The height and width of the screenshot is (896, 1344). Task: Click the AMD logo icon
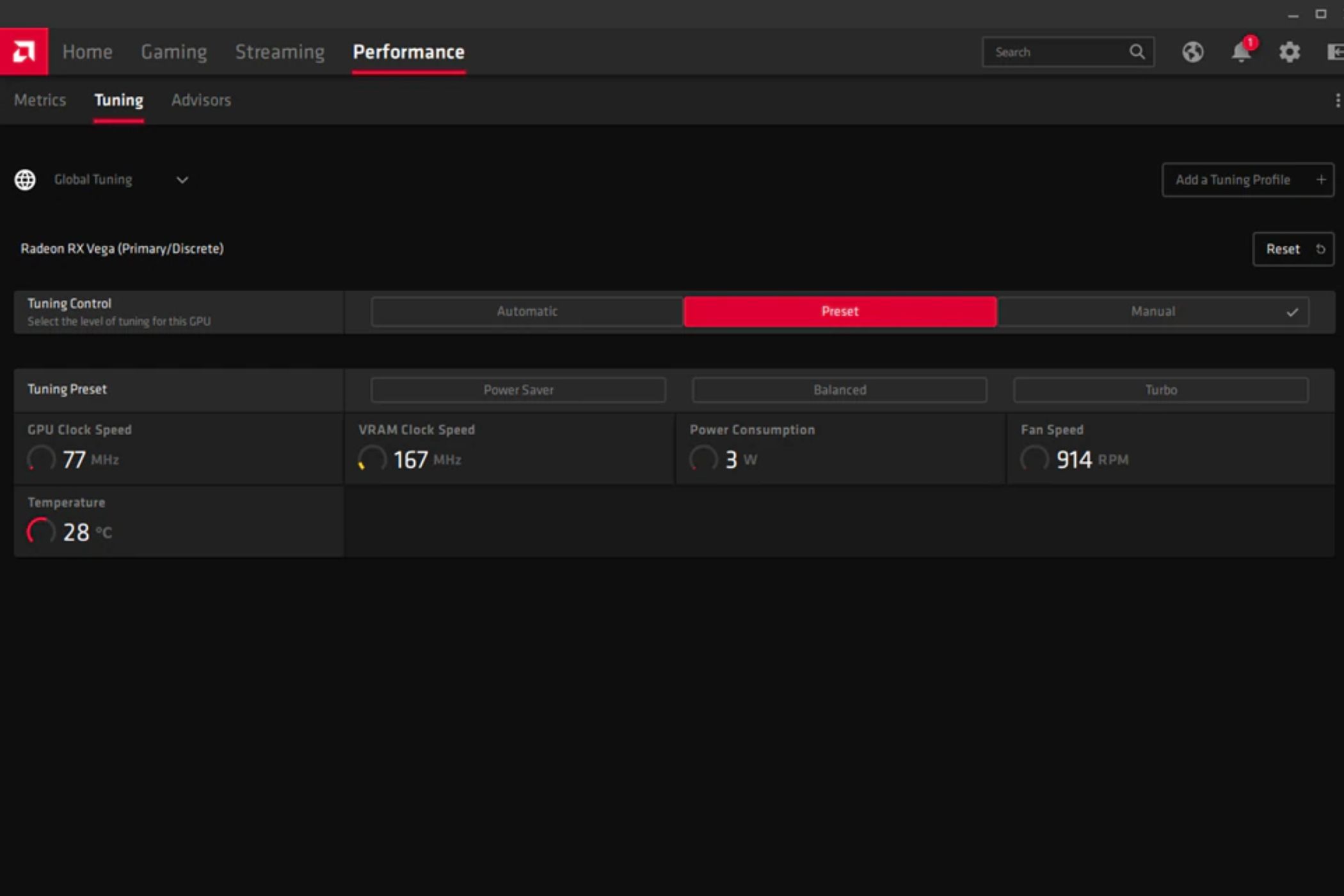coord(24,51)
